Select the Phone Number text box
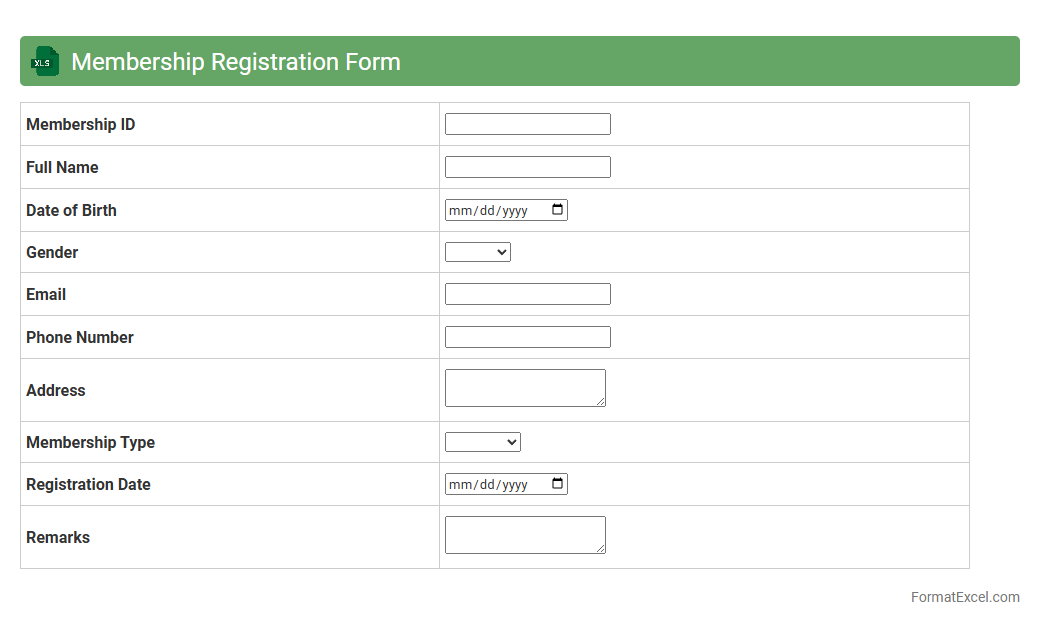The width and height of the screenshot is (1040, 626). 527,337
